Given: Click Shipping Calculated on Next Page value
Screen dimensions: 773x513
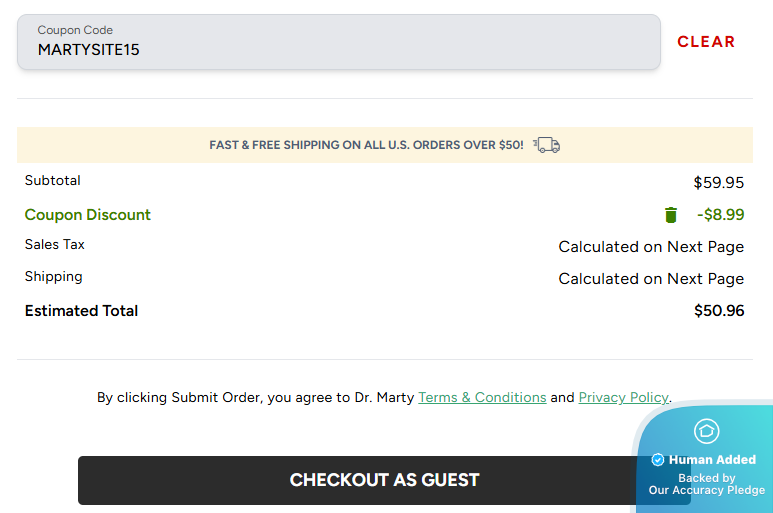Looking at the screenshot, I should click(x=651, y=279).
